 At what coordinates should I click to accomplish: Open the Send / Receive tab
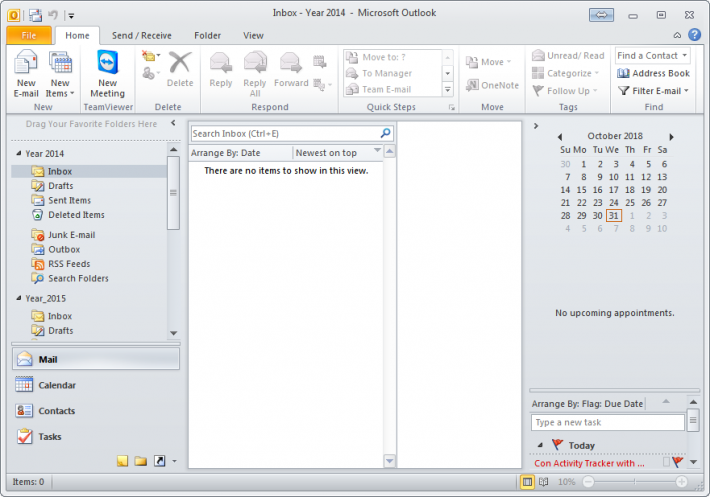point(141,35)
